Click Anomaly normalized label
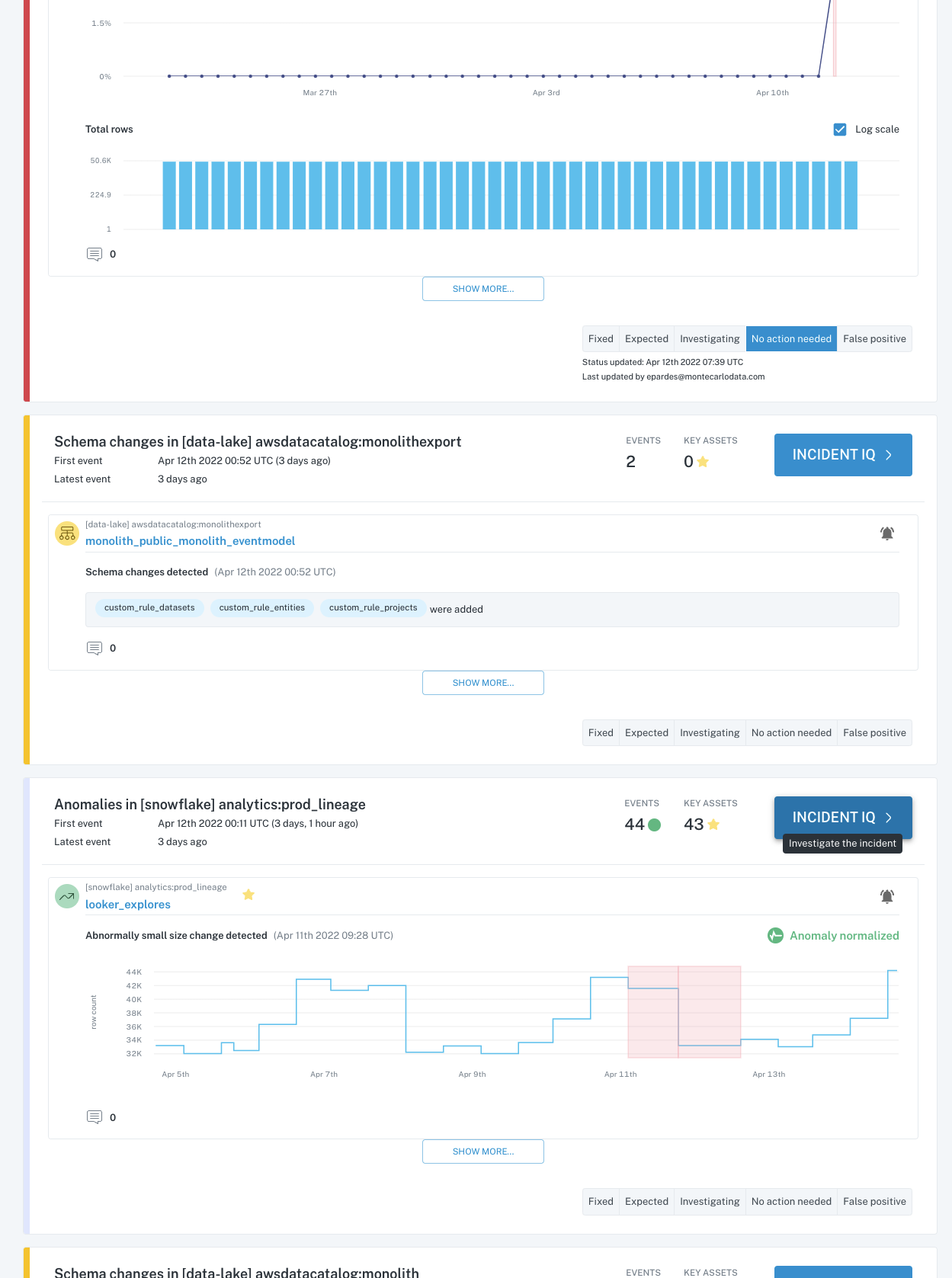The image size is (952, 1278). coord(844,936)
